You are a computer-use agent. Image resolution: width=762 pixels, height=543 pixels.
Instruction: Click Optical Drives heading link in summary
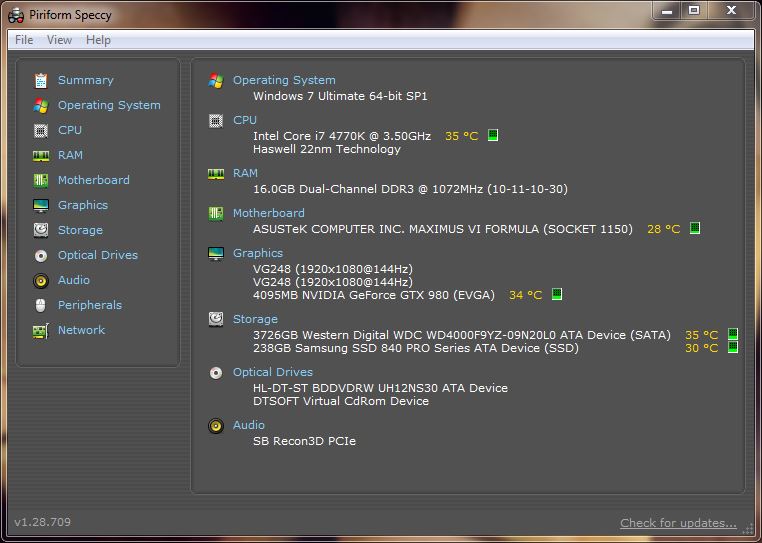point(273,372)
